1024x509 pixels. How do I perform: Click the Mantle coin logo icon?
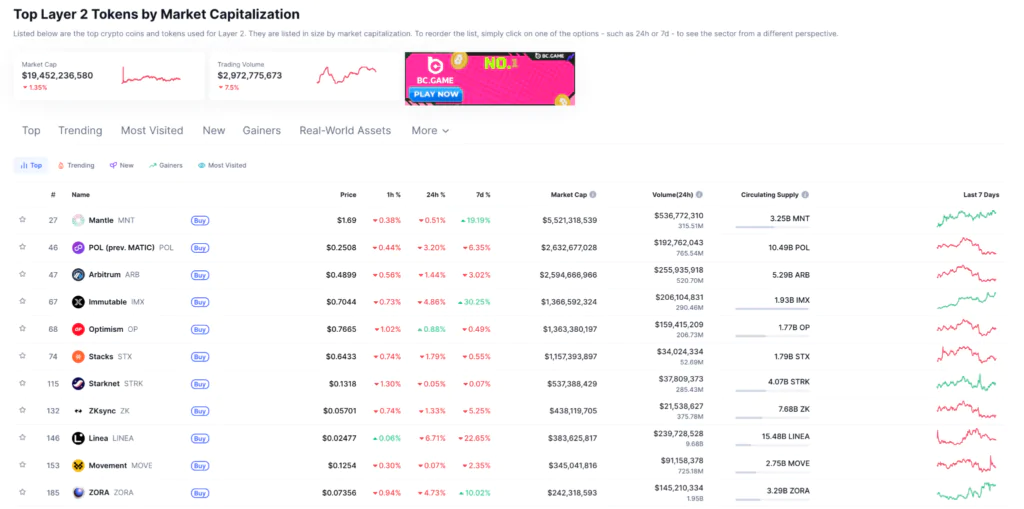78,220
